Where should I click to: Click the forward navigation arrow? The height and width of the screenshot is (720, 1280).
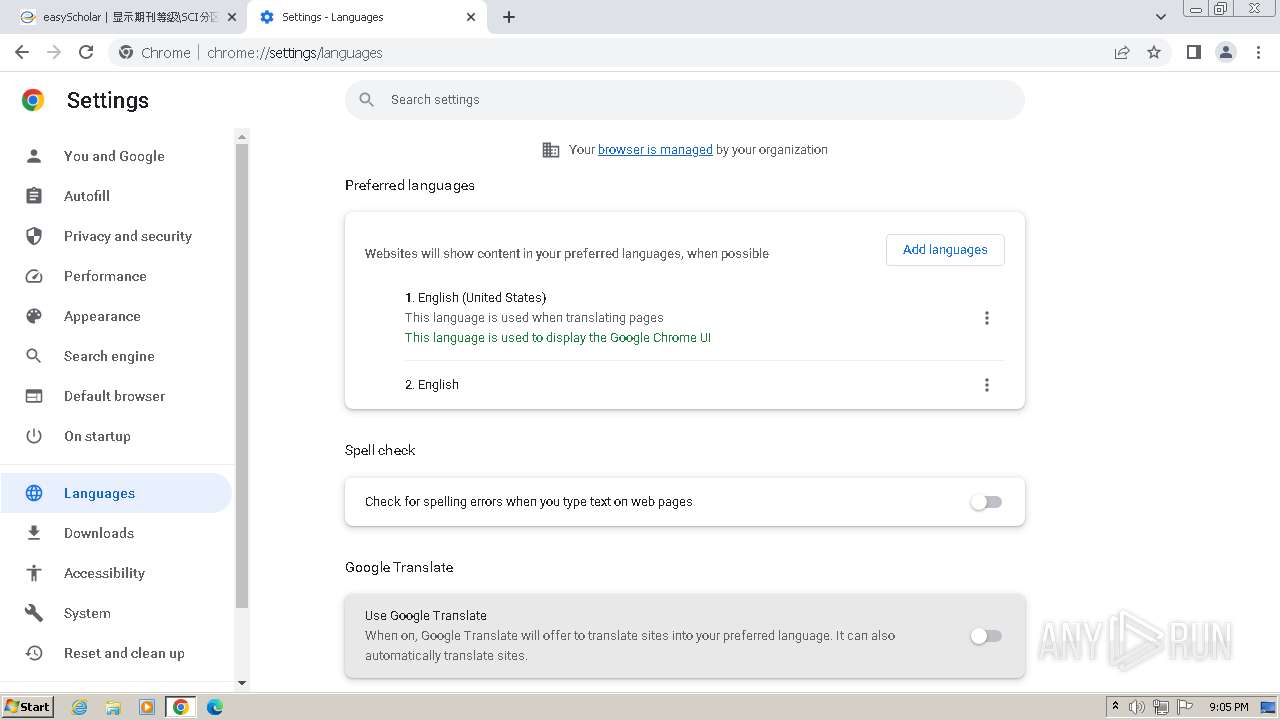click(54, 52)
